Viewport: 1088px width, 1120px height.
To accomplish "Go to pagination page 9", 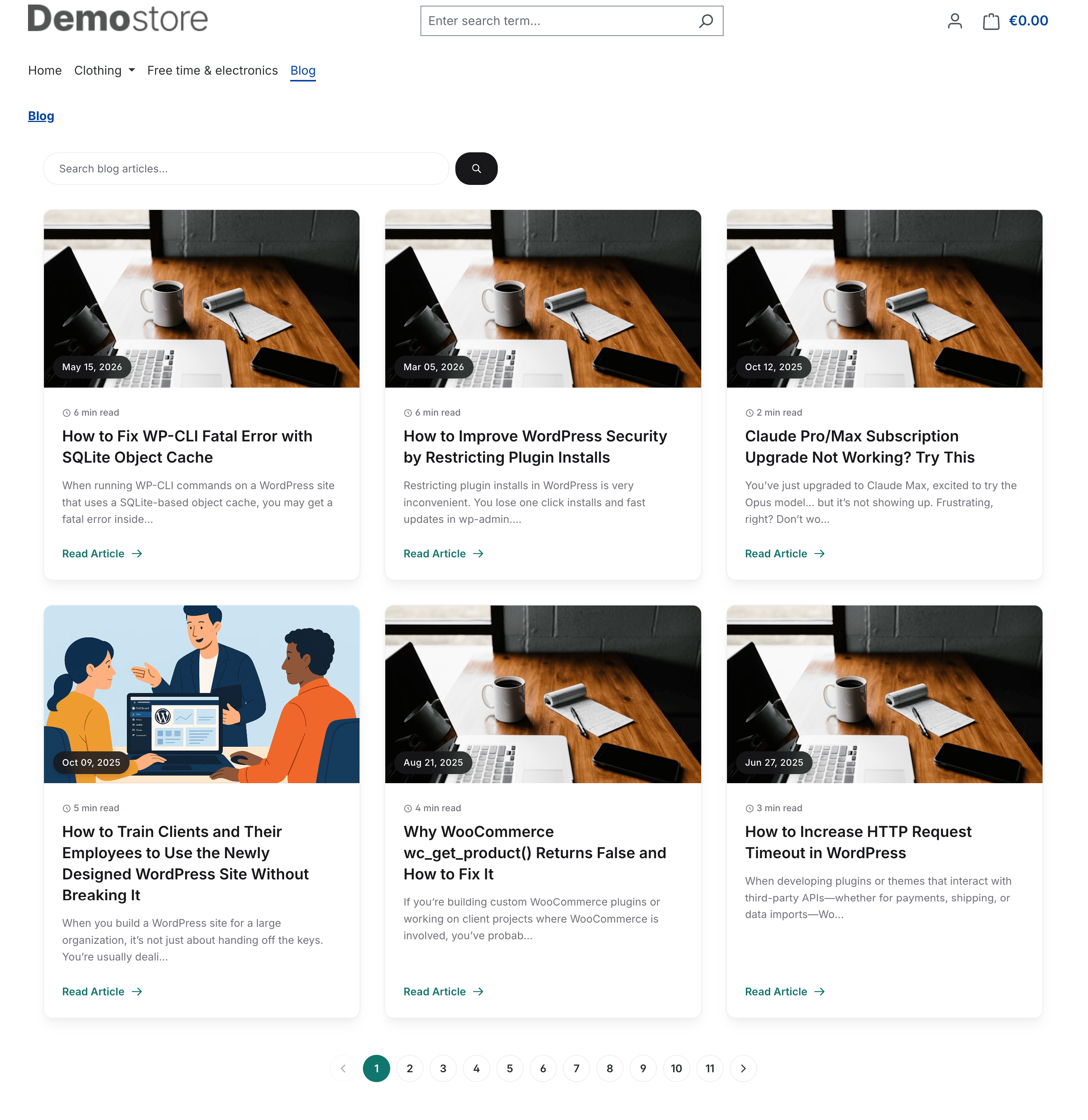I will pyautogui.click(x=643, y=1068).
